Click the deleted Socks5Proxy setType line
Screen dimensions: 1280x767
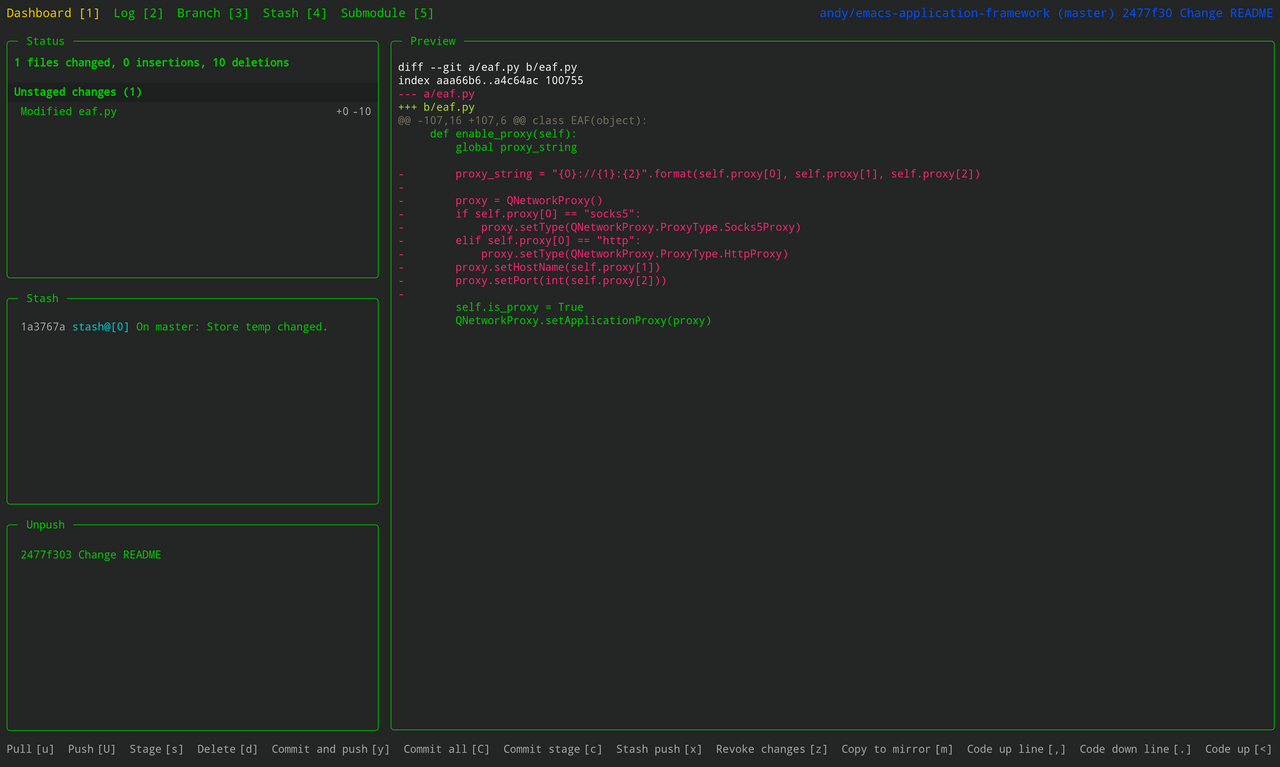click(599, 227)
